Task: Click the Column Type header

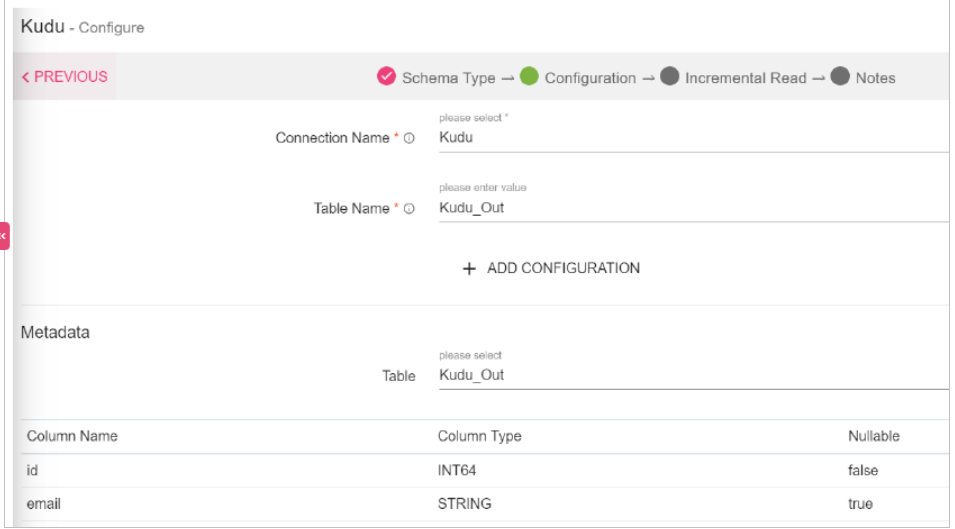Action: click(x=479, y=436)
